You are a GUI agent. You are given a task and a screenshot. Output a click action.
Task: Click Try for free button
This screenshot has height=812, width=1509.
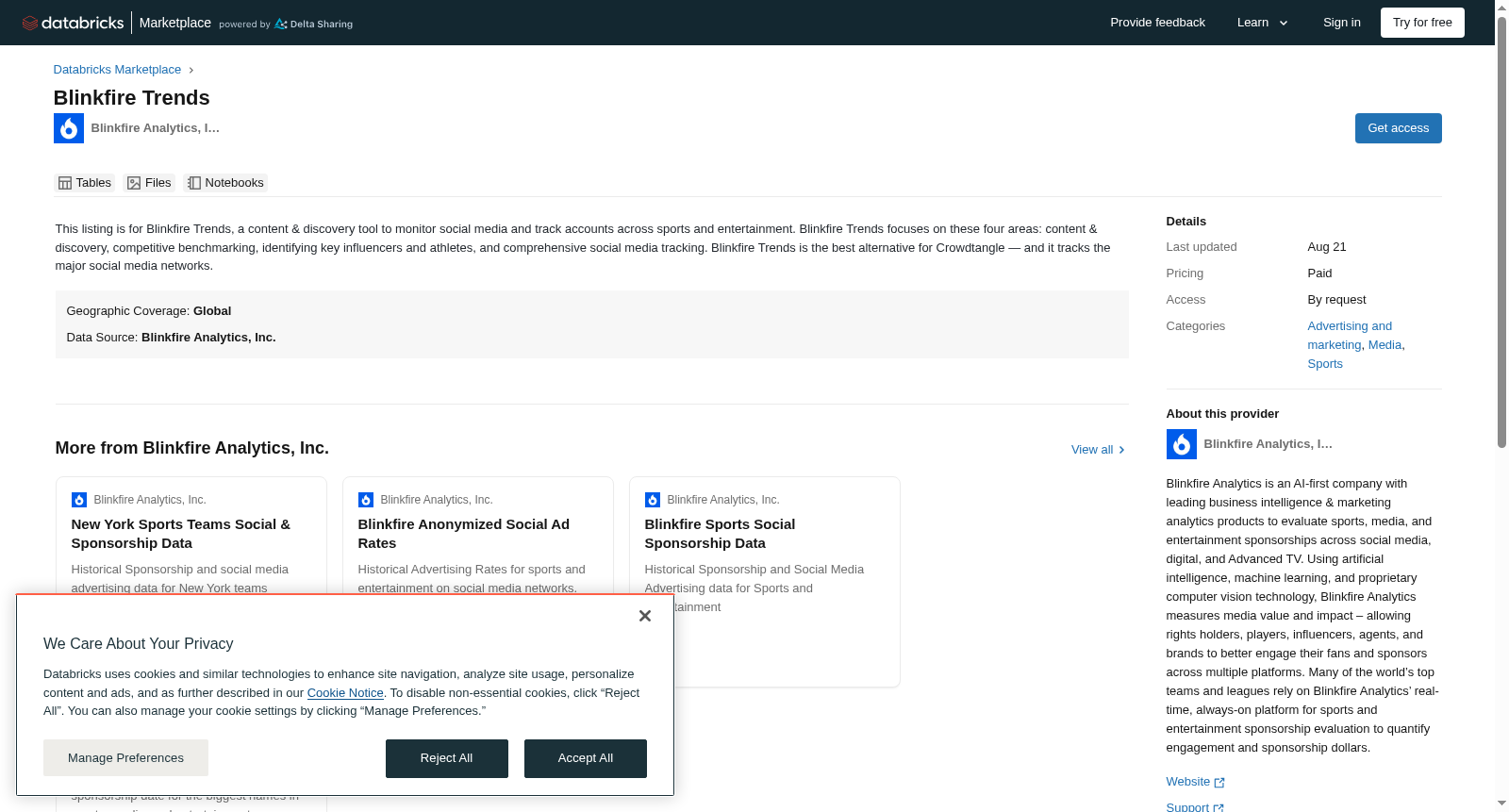(1422, 23)
